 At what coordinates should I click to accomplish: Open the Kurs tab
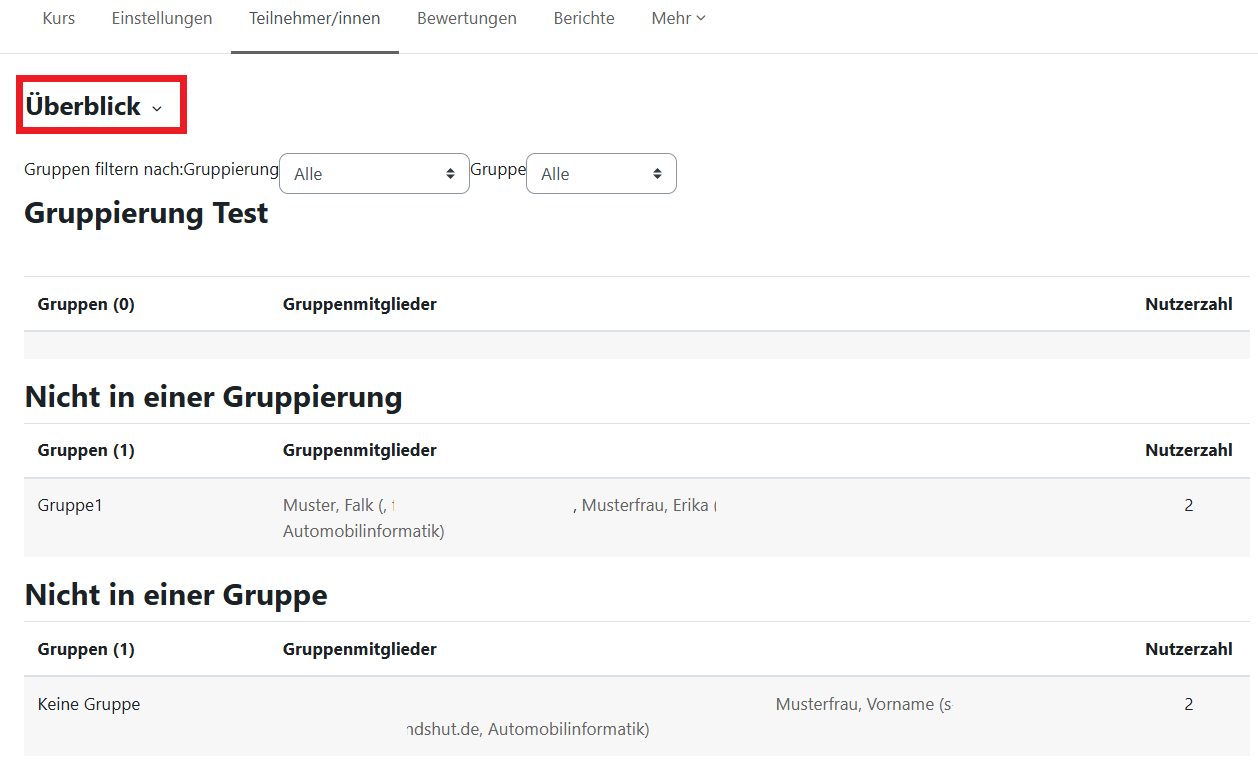coord(58,18)
